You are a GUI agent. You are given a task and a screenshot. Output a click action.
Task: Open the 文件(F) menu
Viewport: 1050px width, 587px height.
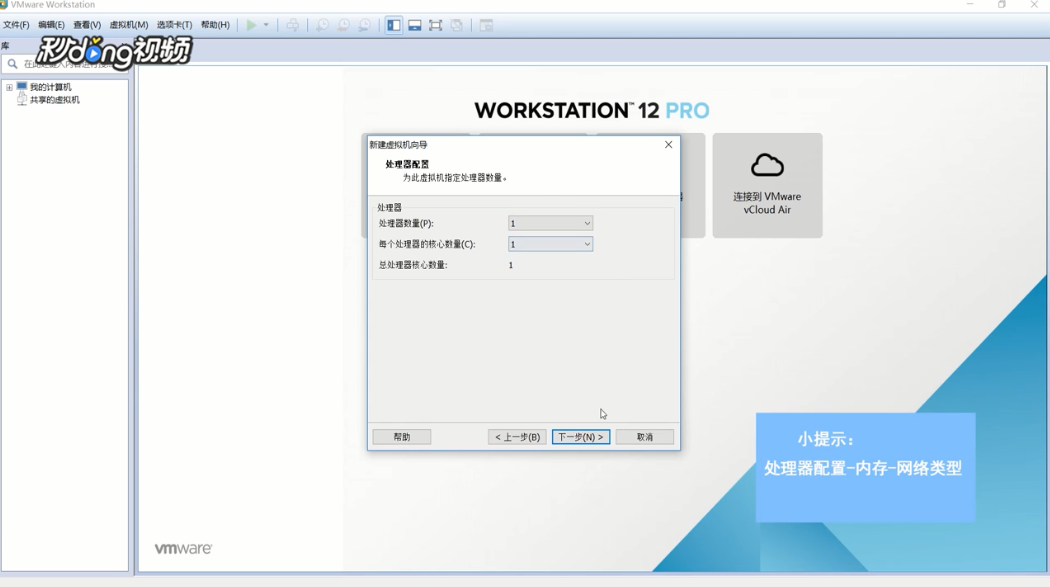tap(16, 25)
